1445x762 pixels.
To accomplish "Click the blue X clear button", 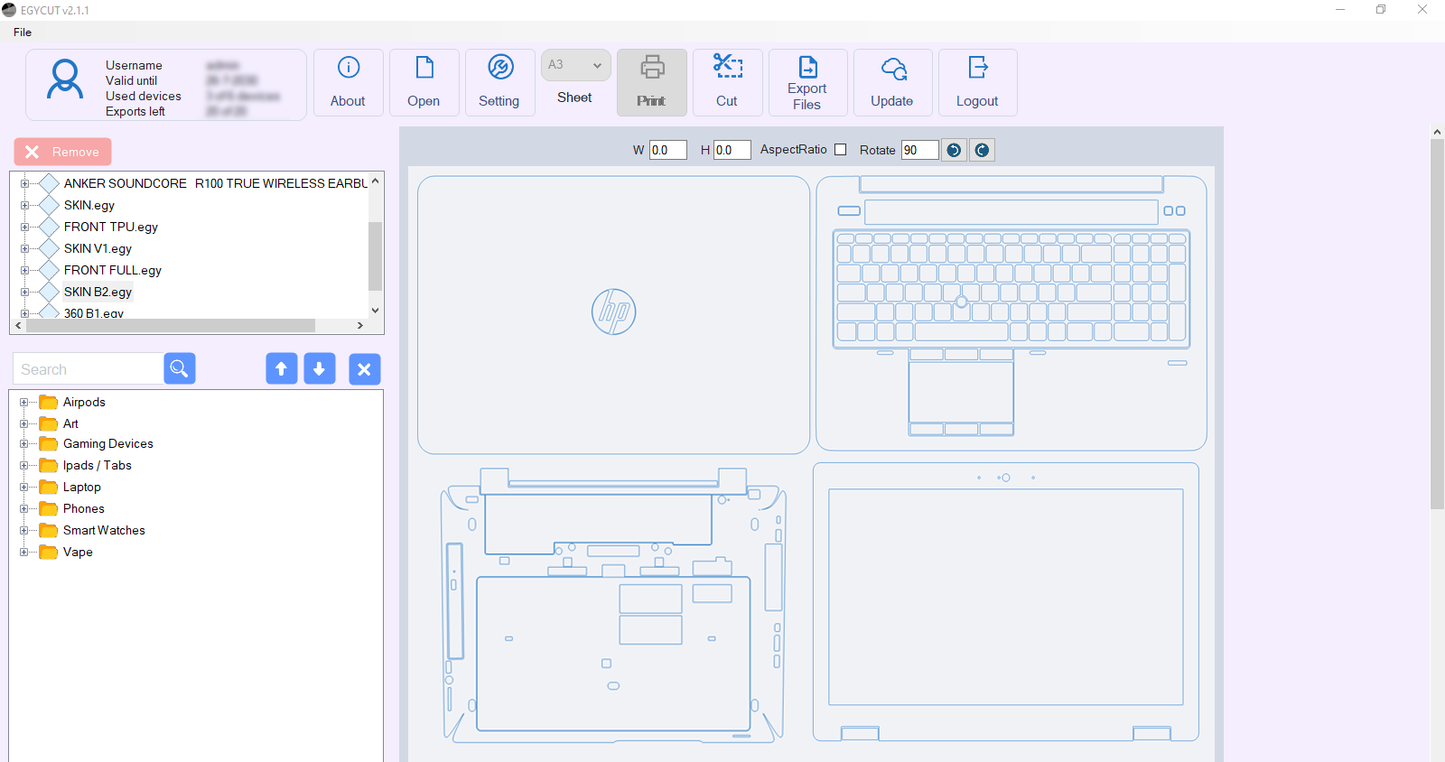I will pyautogui.click(x=364, y=369).
